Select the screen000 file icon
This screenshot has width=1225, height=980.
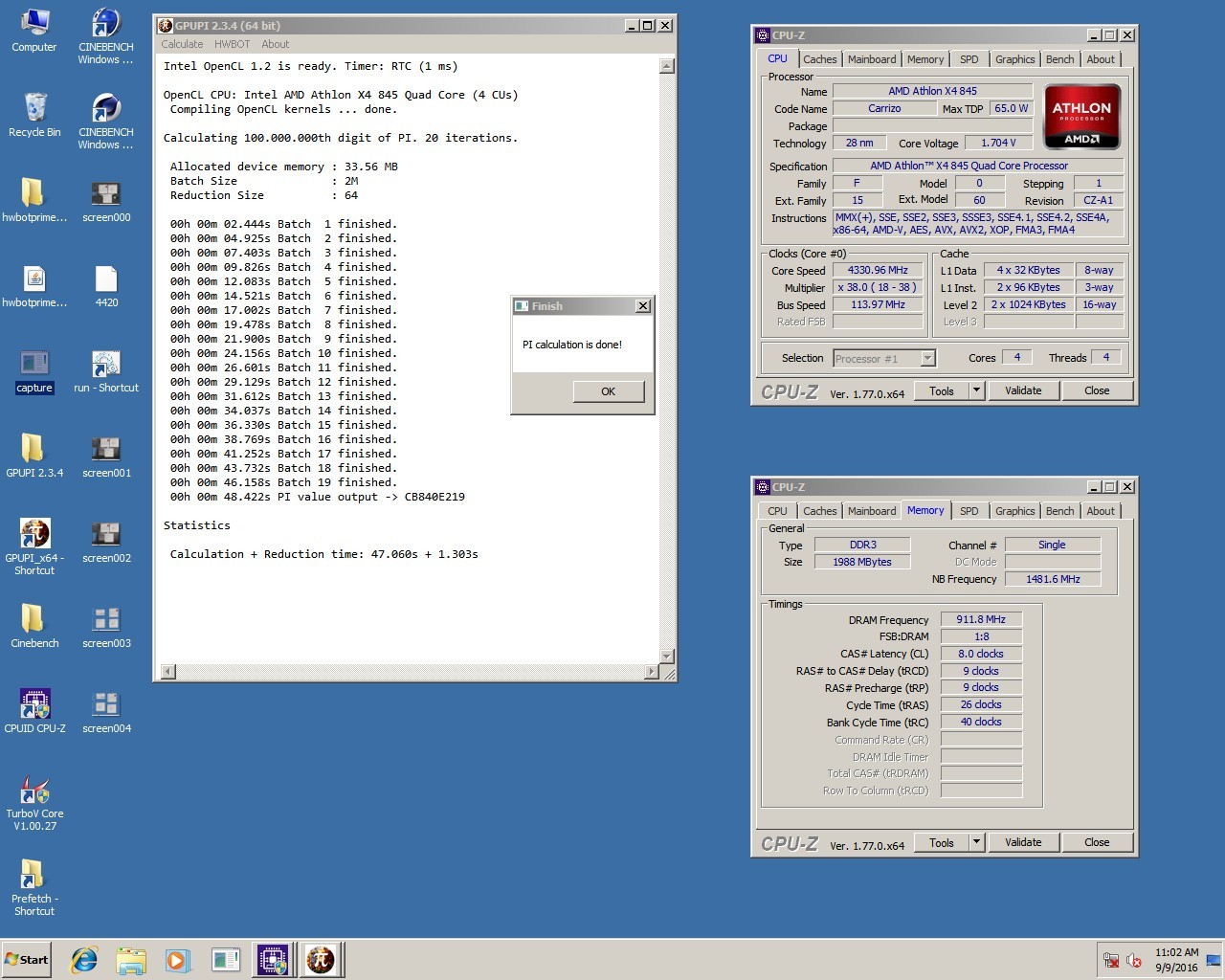[106, 200]
